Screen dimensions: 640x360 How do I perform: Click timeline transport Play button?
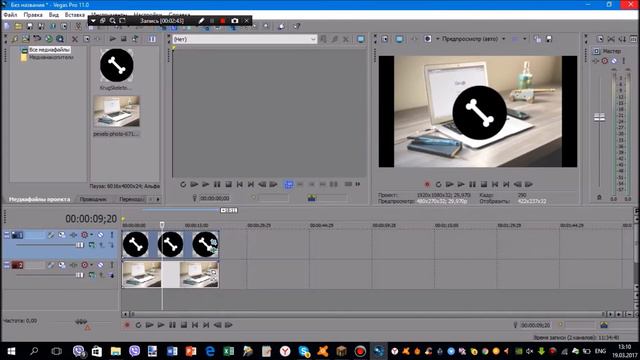point(161,325)
